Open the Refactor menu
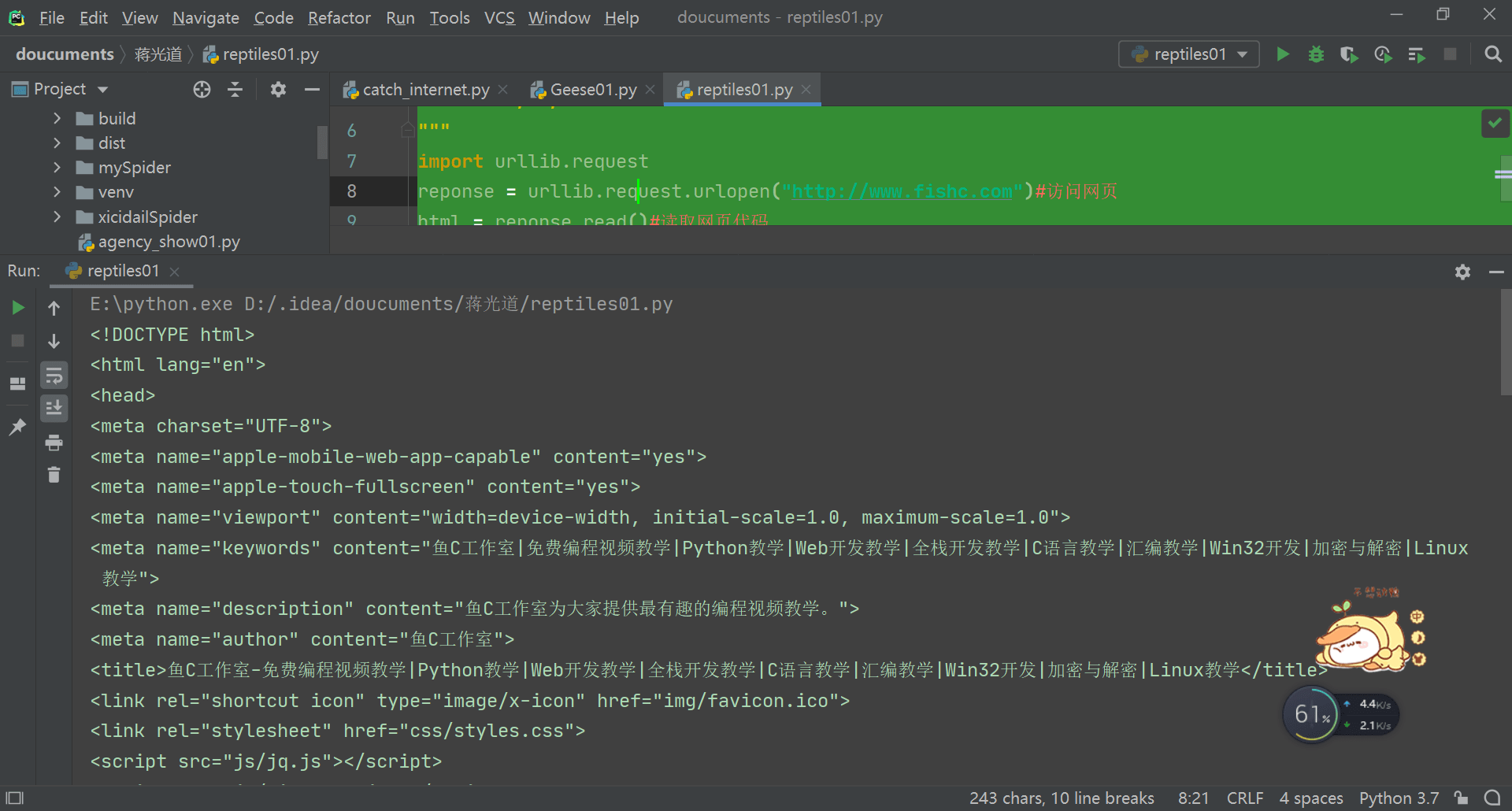Image resolution: width=1512 pixels, height=811 pixels. [x=339, y=17]
